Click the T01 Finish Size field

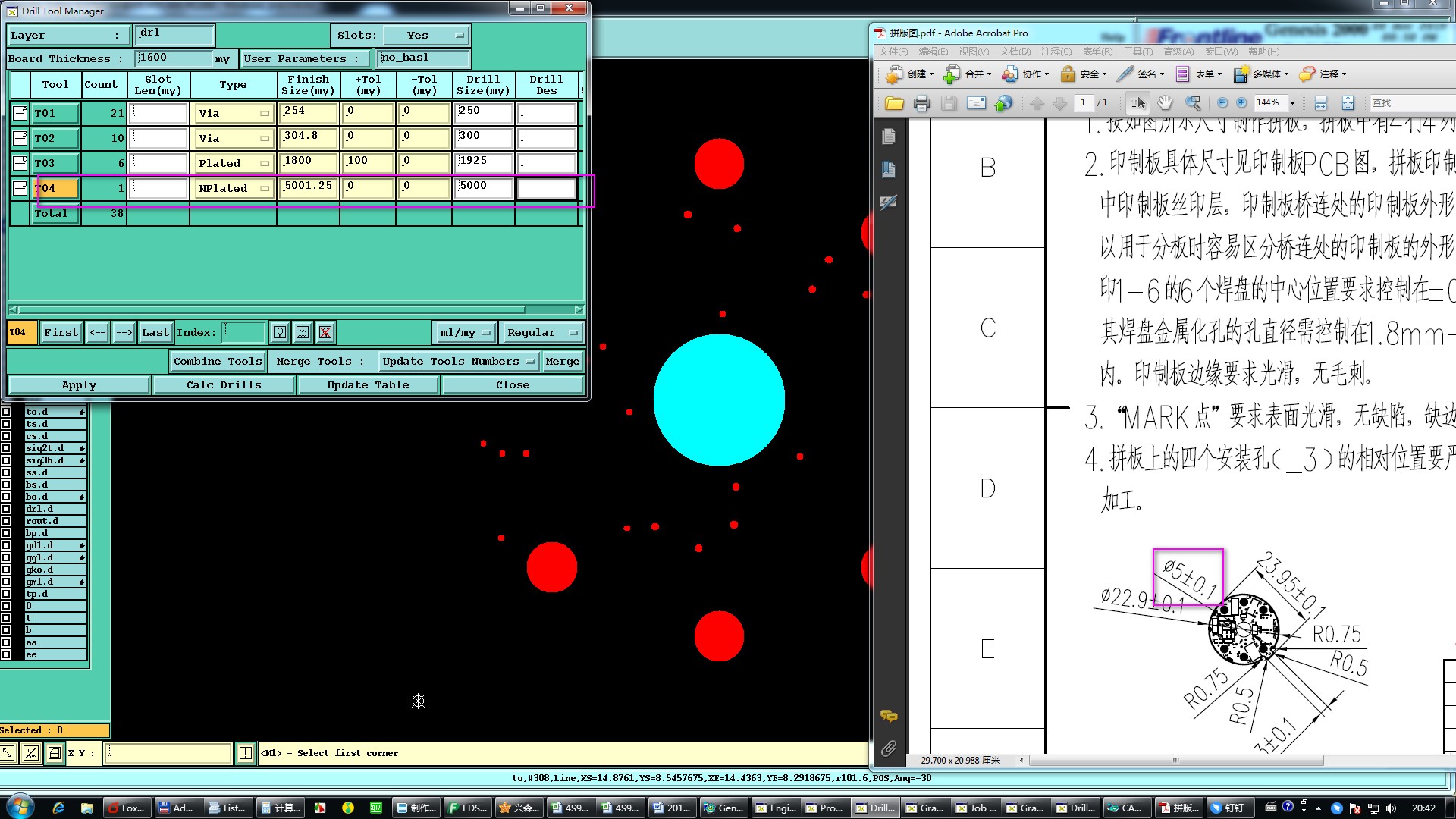click(x=308, y=112)
